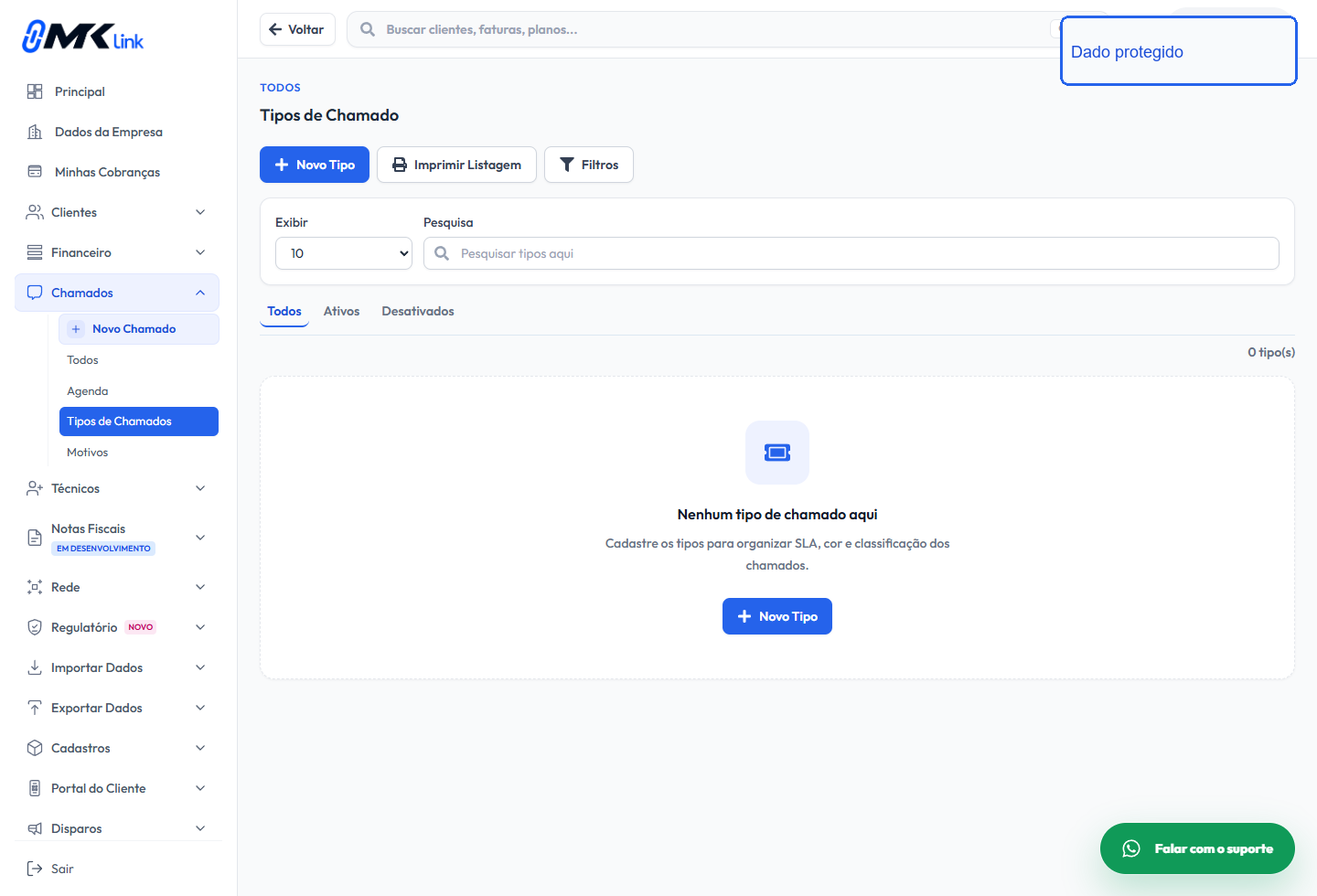Screen dimensions: 1317x896
Task: Open the Exibir count dropdown
Action: pyautogui.click(x=344, y=253)
